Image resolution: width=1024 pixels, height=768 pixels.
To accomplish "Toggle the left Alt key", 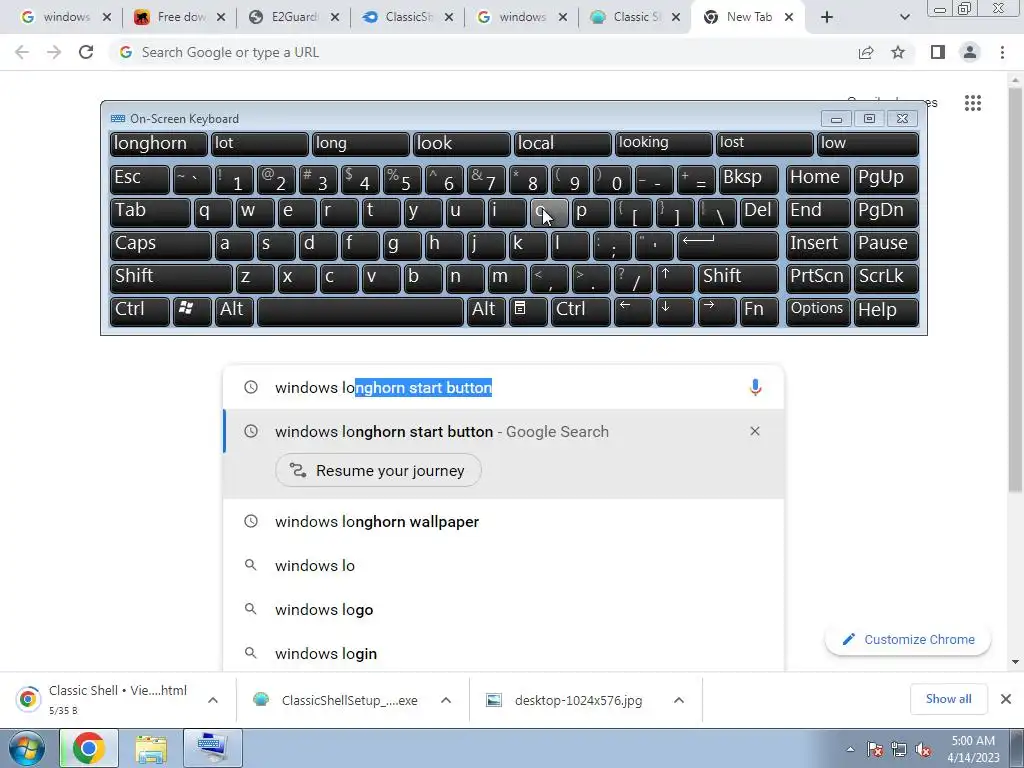I will [x=234, y=311].
